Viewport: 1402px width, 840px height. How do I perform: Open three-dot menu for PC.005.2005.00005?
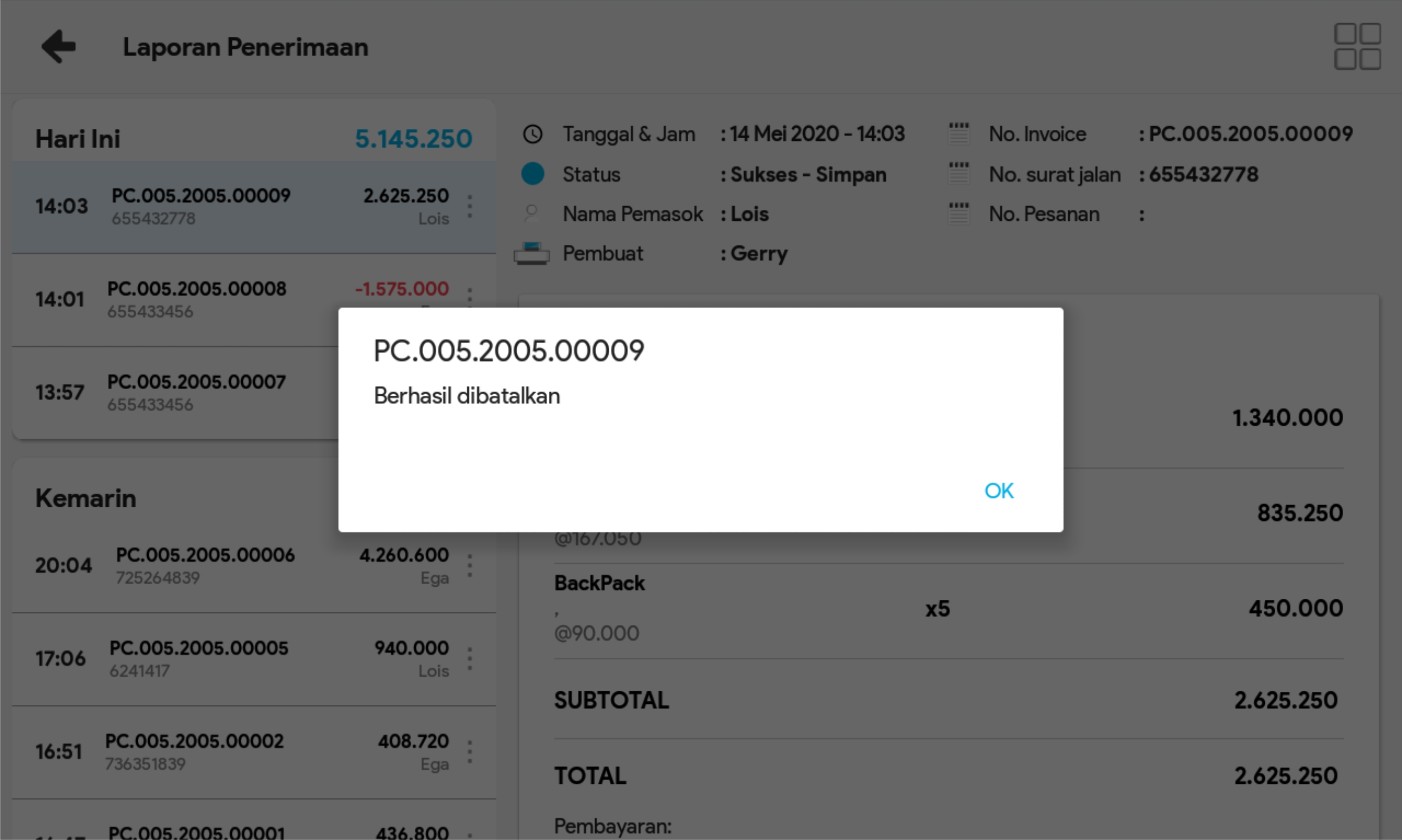tap(469, 659)
